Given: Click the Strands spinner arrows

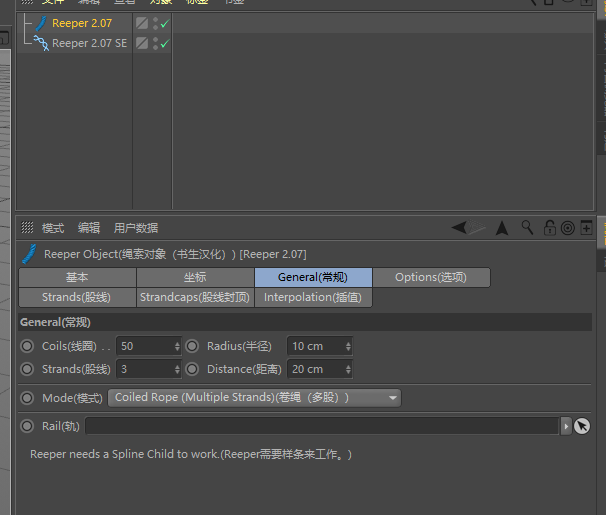Looking at the screenshot, I should click(x=177, y=369).
